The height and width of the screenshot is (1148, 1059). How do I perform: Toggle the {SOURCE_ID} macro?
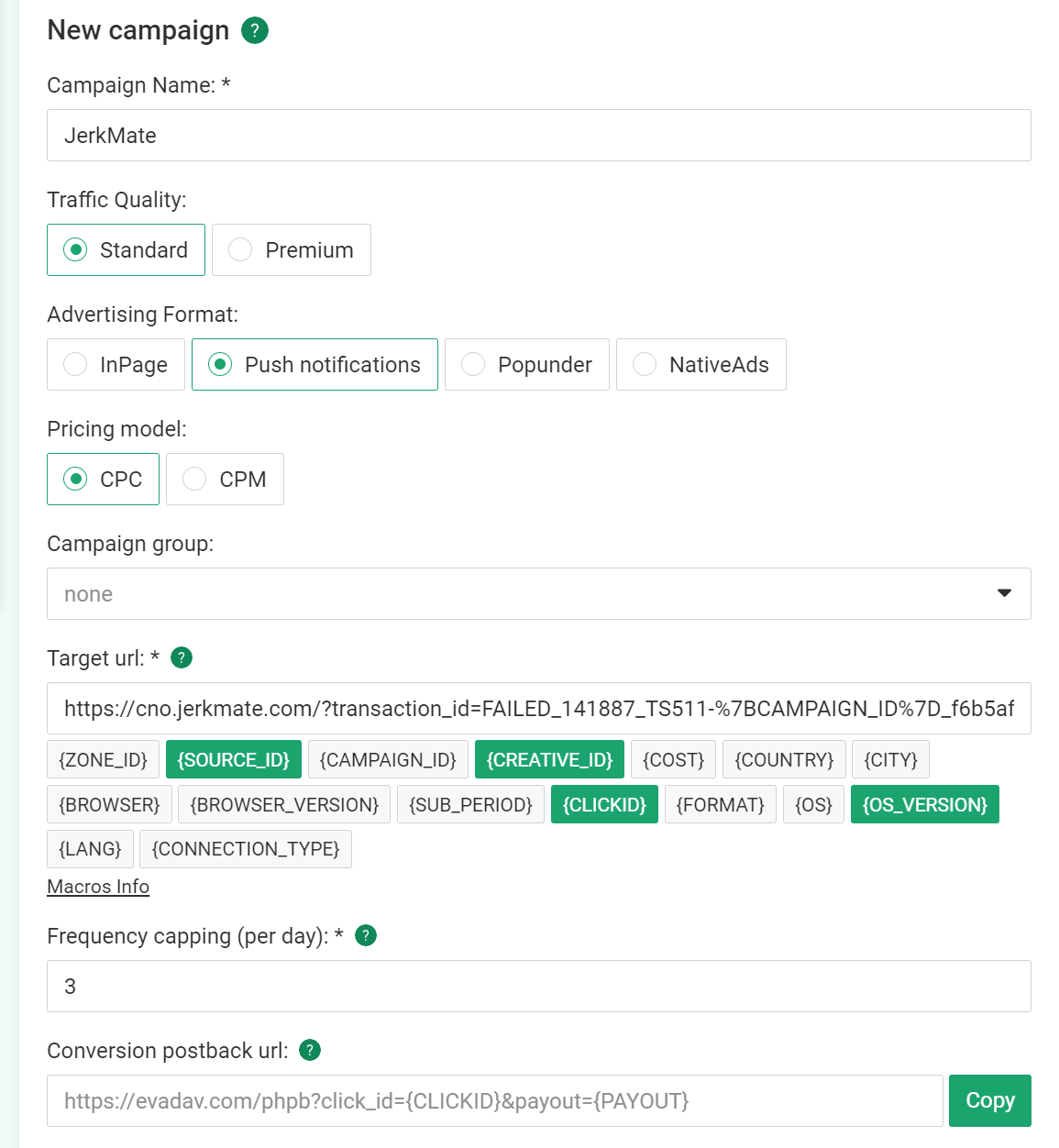pyautogui.click(x=234, y=759)
